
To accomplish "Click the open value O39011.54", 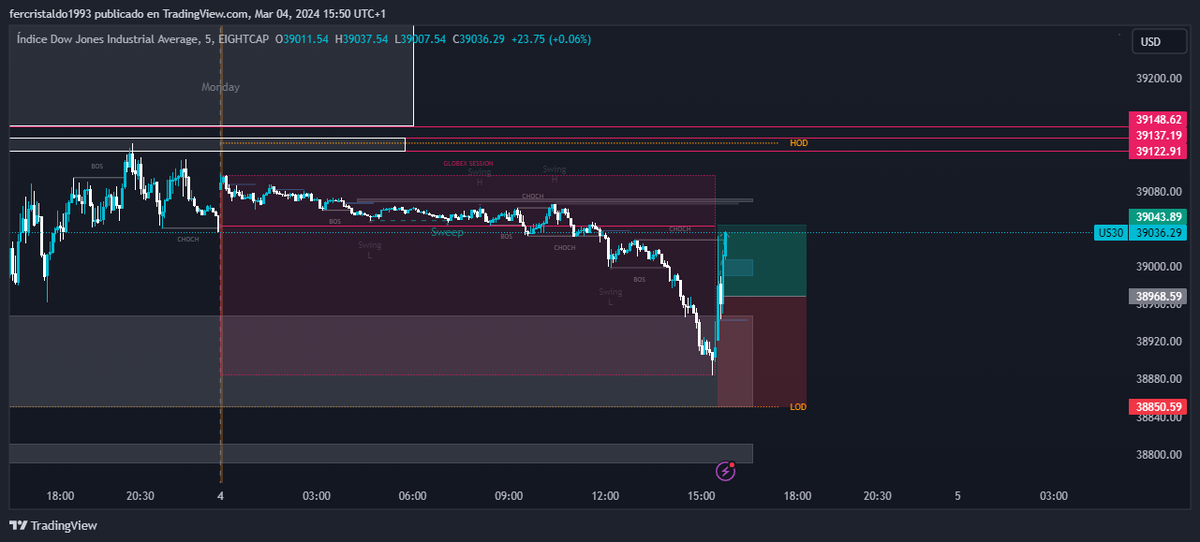I will (302, 39).
